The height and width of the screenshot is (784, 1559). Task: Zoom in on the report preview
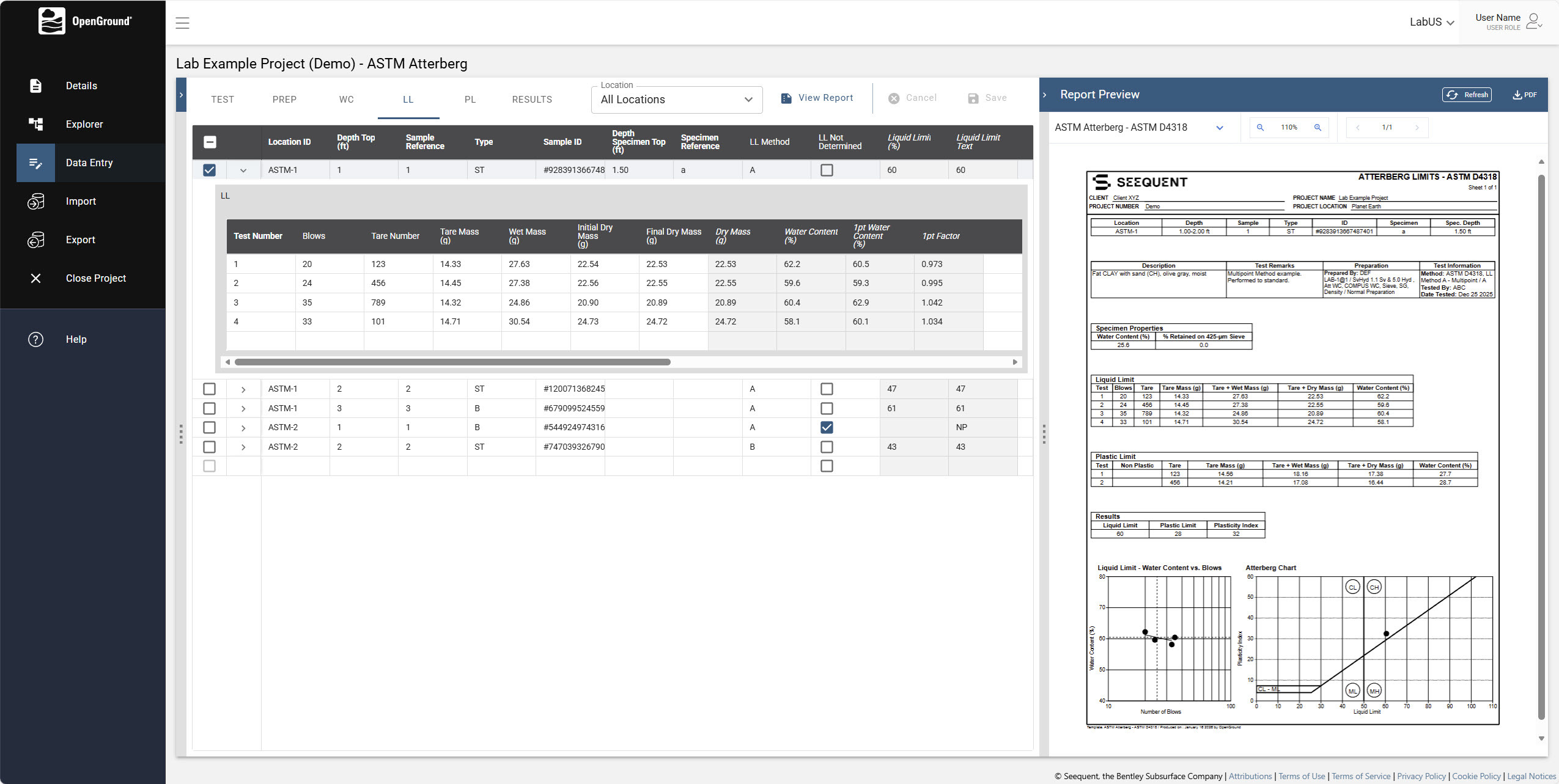click(x=1318, y=128)
